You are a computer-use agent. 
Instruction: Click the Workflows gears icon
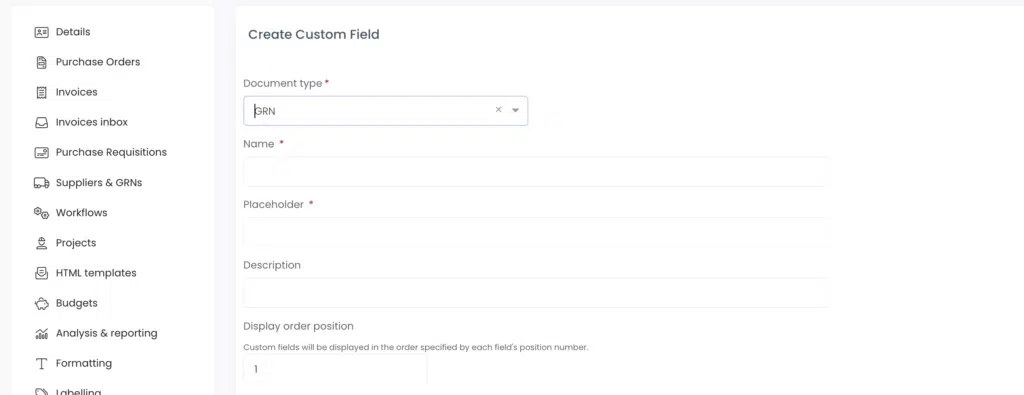(x=42, y=213)
